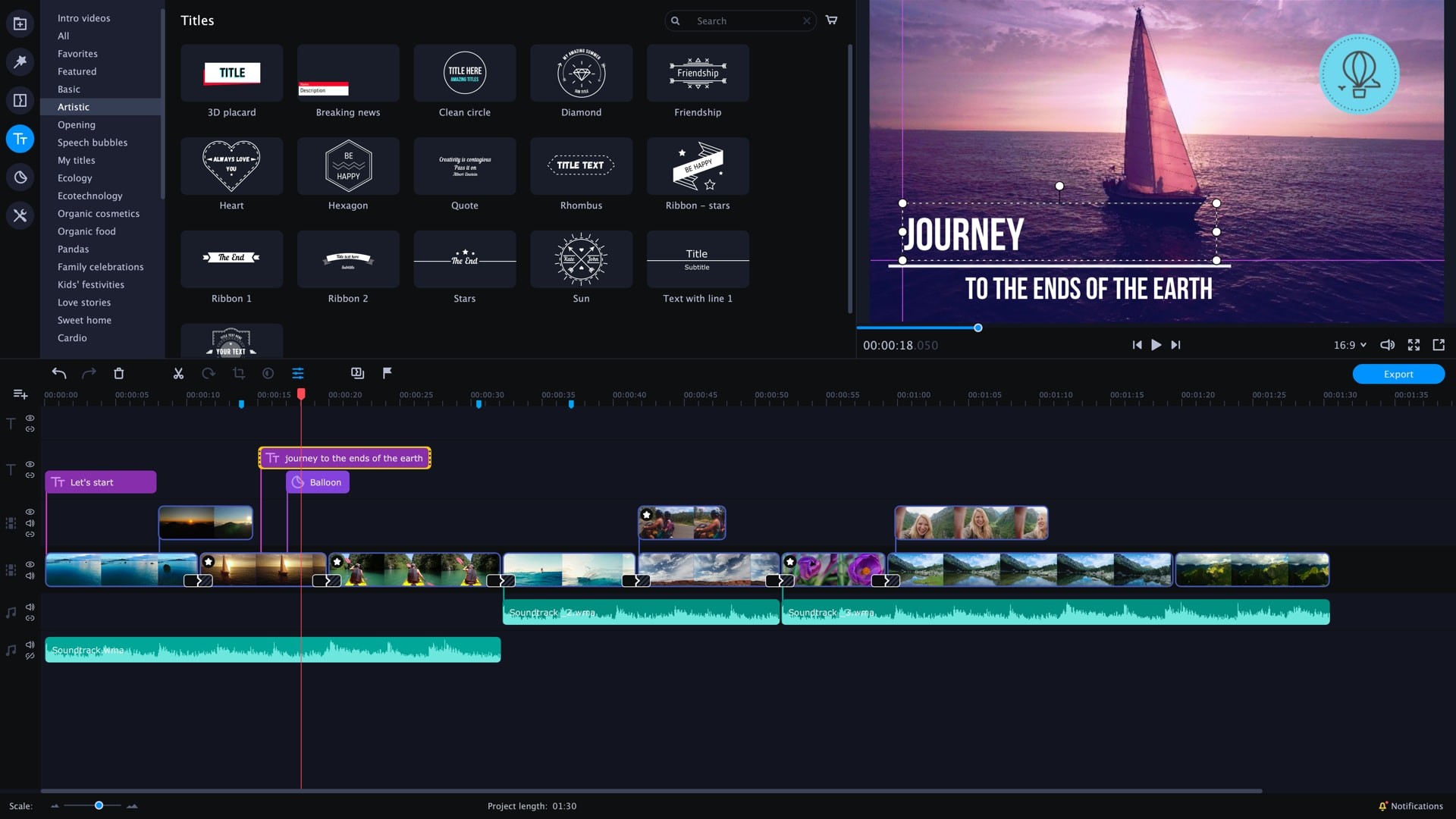Click the 'journey to the ends of the earth' title clip
Screen dimensions: 1456x819
pyautogui.click(x=345, y=457)
